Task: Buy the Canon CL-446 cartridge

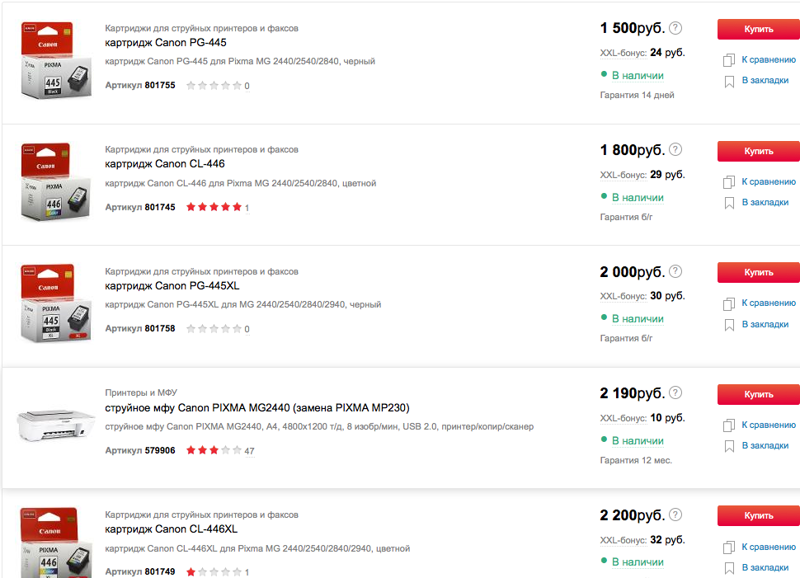Action: pos(758,151)
